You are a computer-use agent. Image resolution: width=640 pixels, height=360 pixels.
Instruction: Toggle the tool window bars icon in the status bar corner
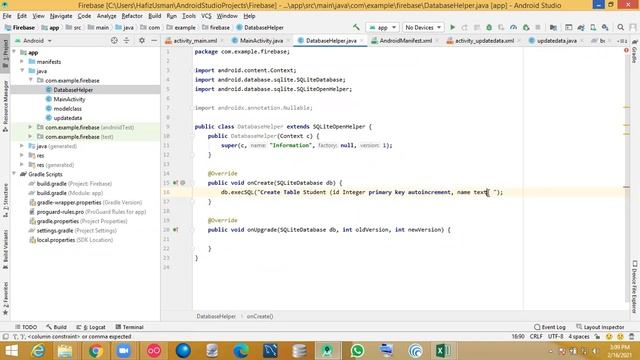tap(5, 337)
